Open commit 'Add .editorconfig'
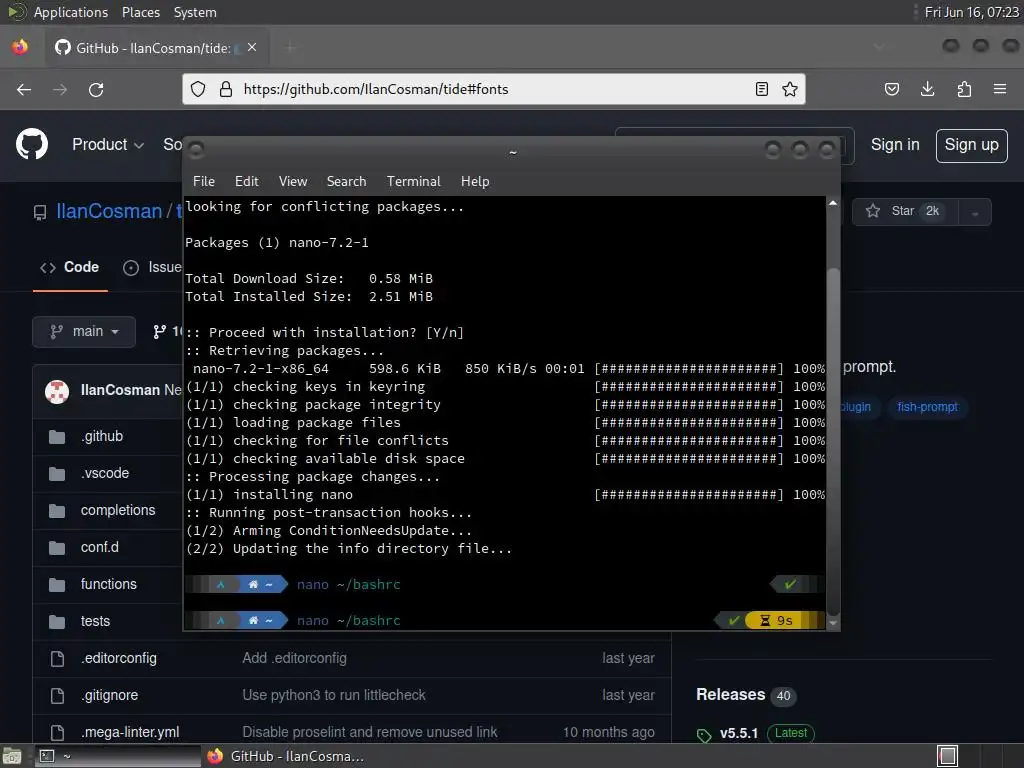The height and width of the screenshot is (768, 1024). [x=295, y=658]
